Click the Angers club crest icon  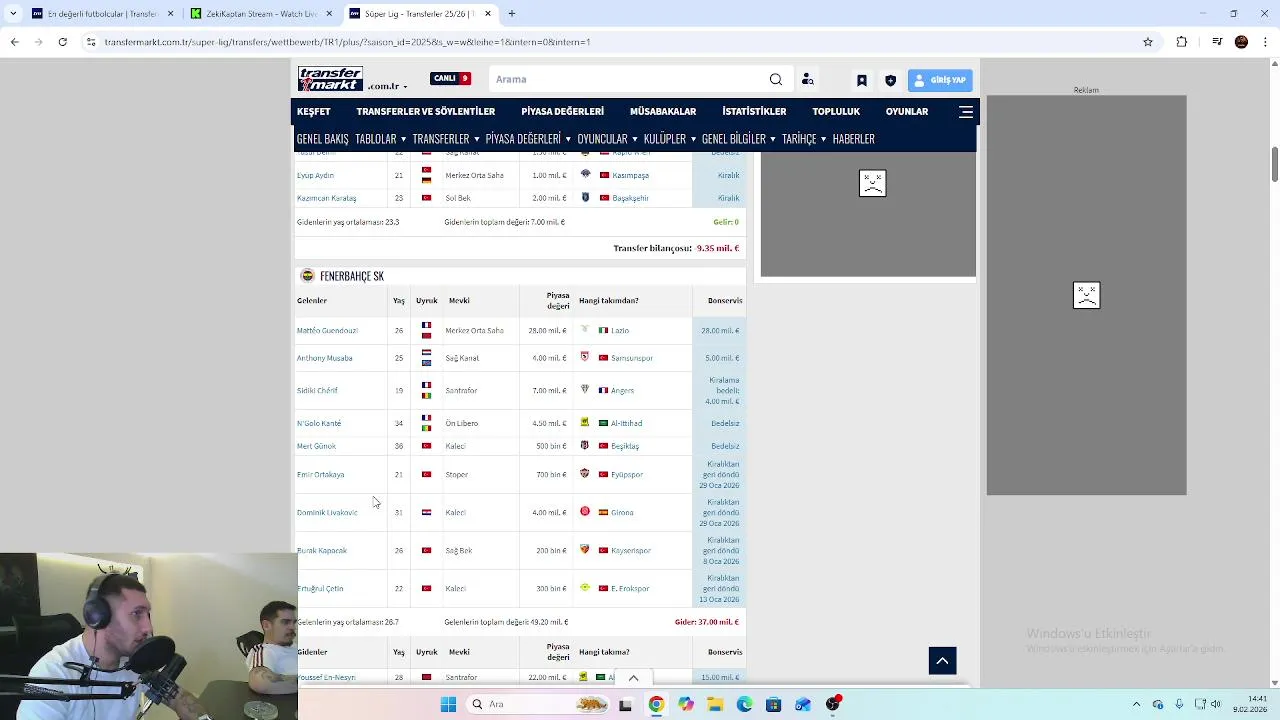[585, 389]
